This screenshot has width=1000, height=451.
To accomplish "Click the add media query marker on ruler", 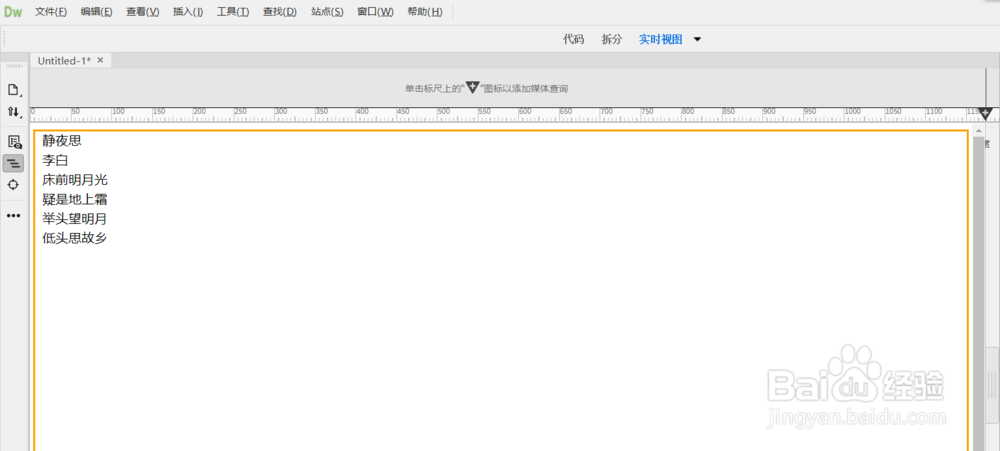I will coord(985,114).
